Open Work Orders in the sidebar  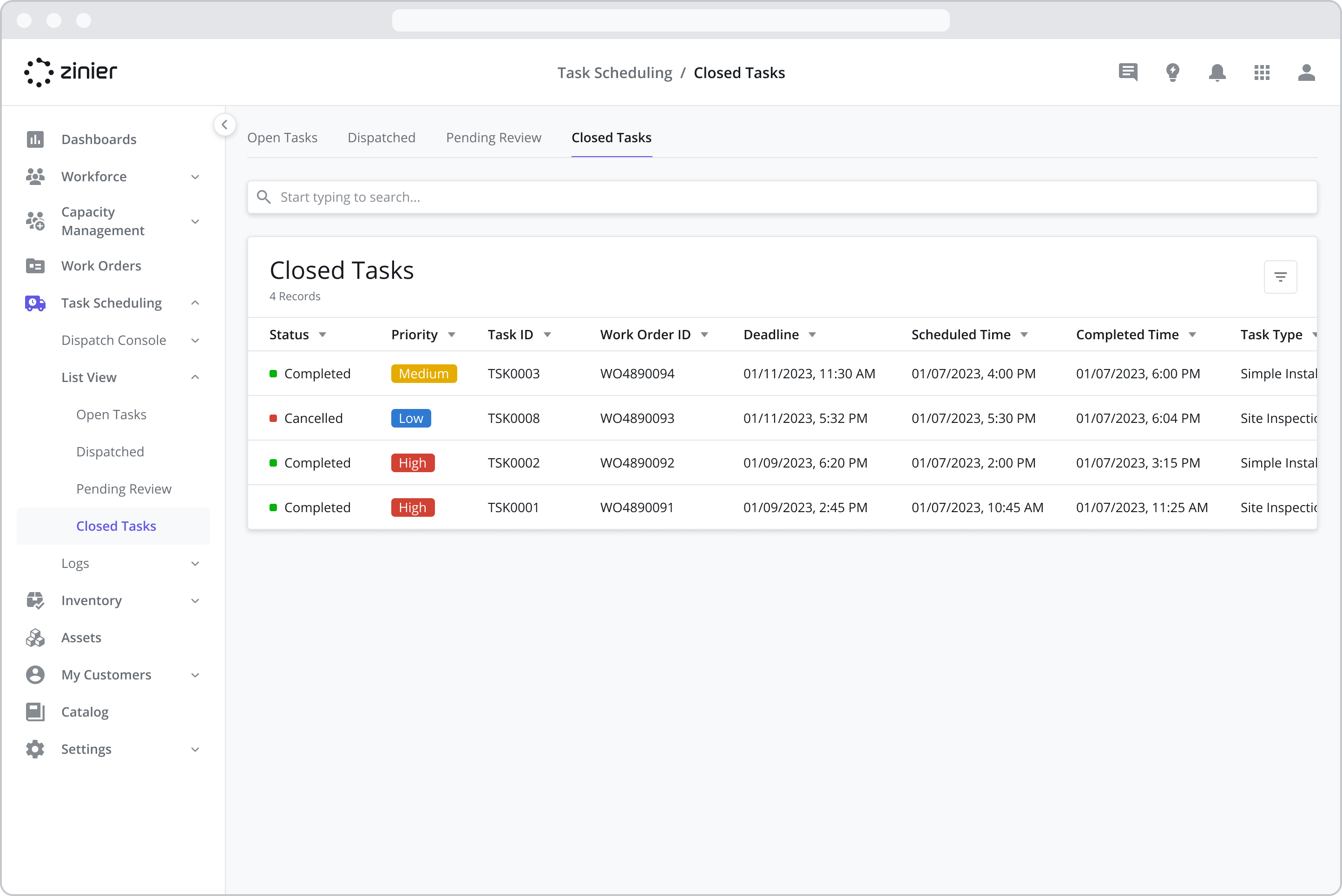[101, 266]
